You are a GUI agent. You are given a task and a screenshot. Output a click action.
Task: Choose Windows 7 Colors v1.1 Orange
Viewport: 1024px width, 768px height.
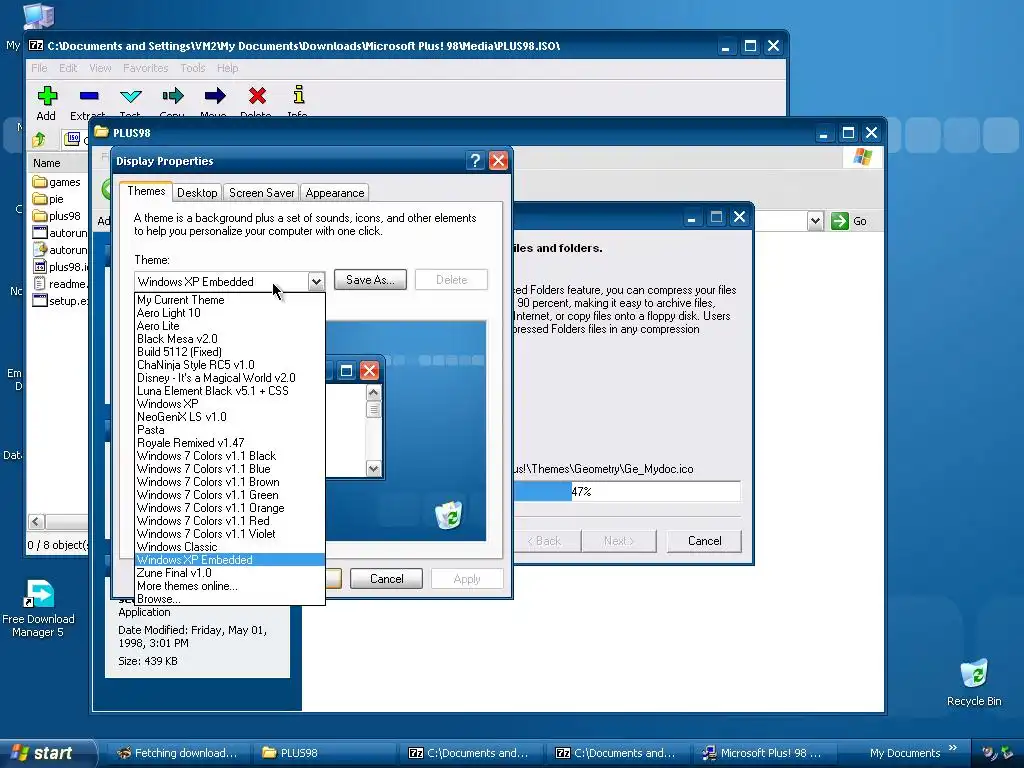pos(229,507)
